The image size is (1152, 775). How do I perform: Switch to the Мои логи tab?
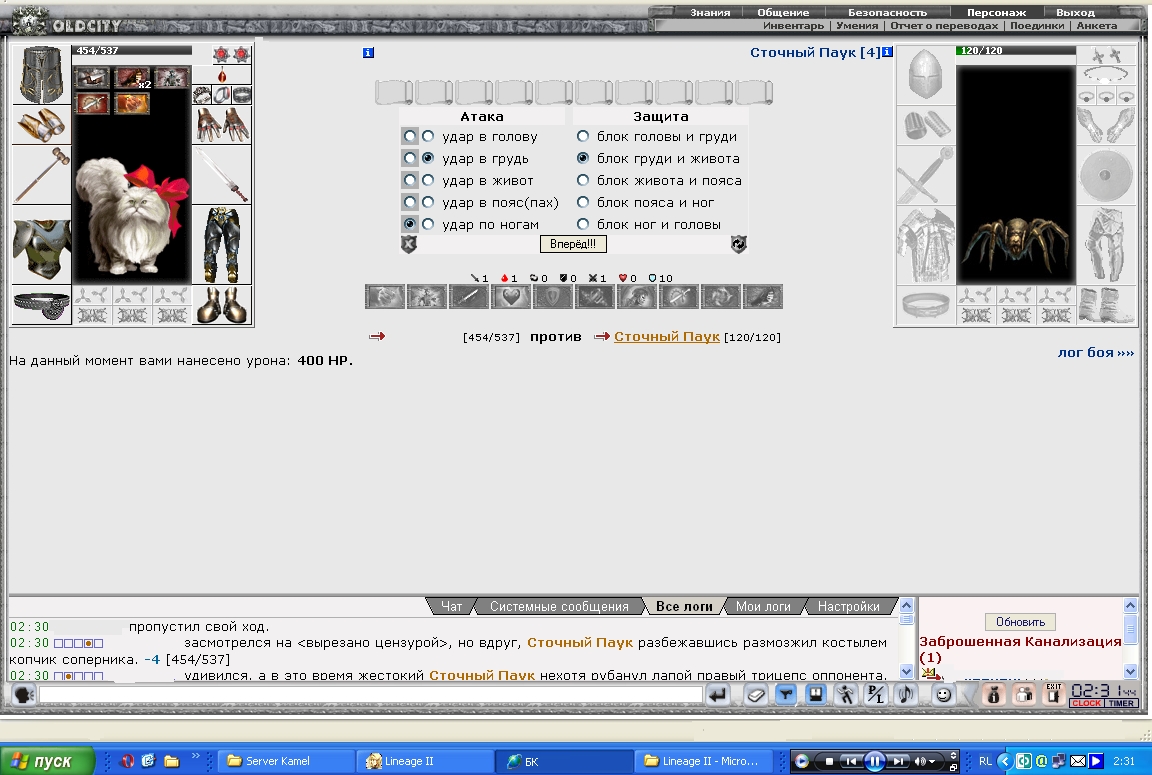pos(763,607)
